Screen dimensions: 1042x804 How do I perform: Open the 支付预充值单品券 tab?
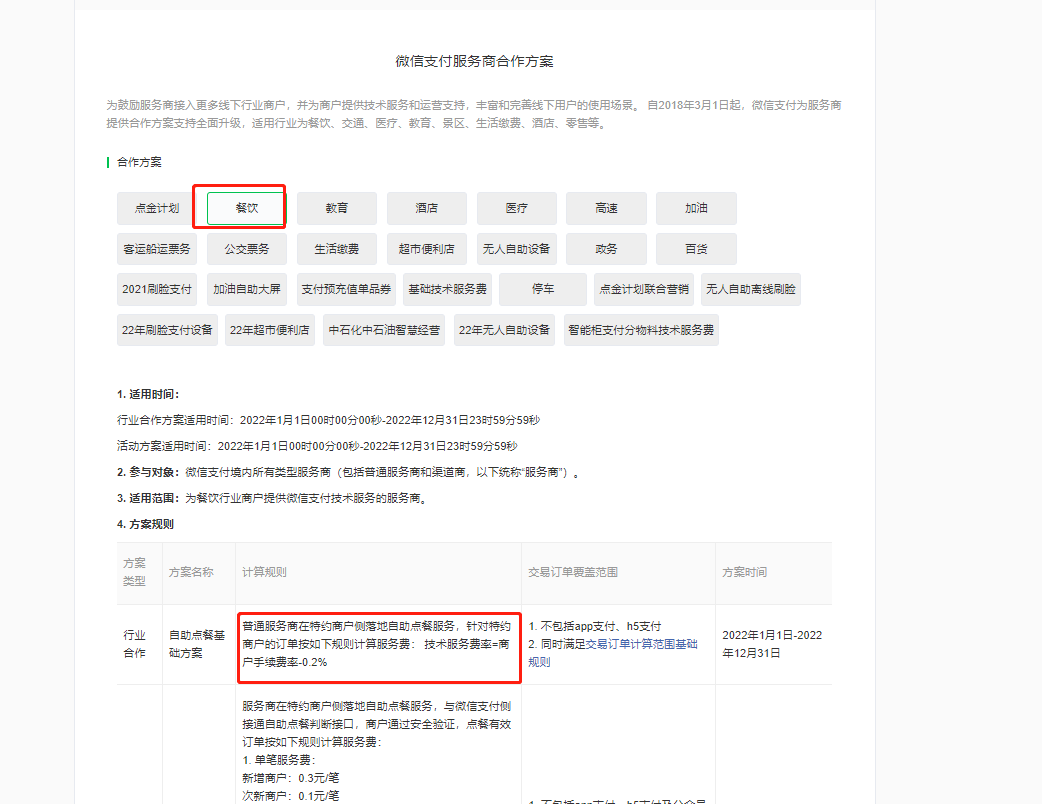point(346,289)
